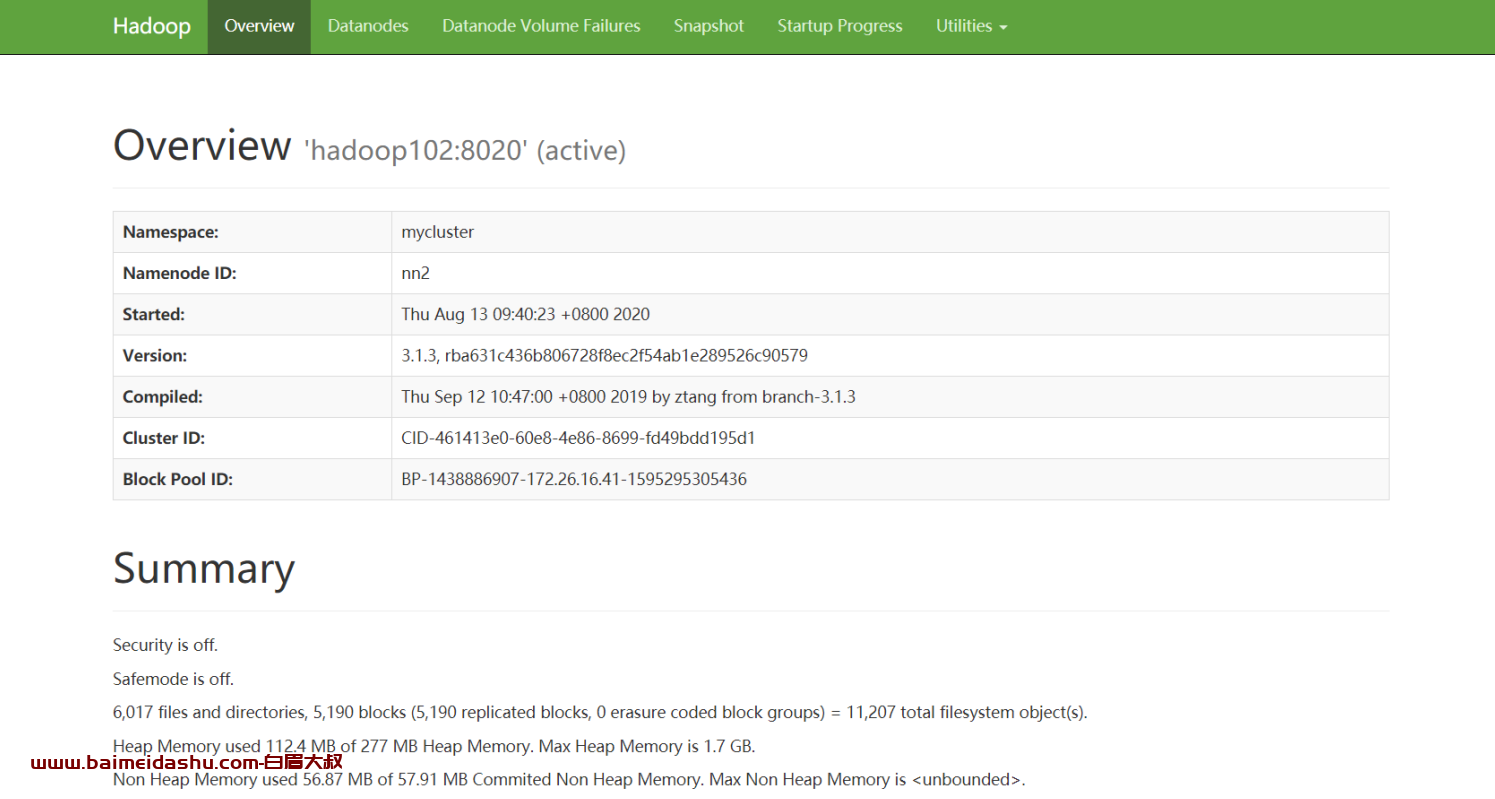Click the Namespace: label cell
Viewport: 1495px width, 799px height.
coord(252,232)
